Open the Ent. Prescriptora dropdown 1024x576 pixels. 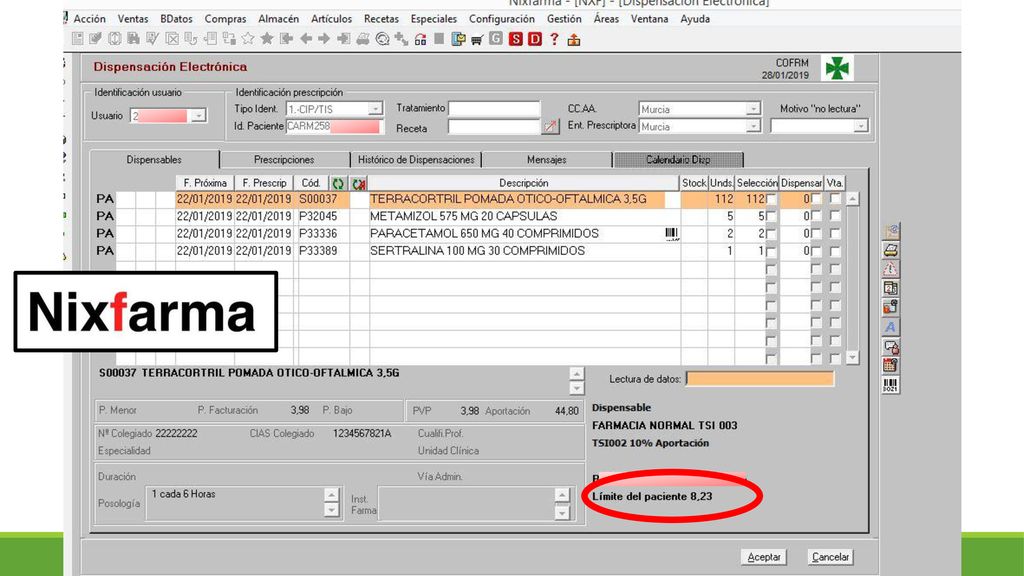tap(753, 126)
